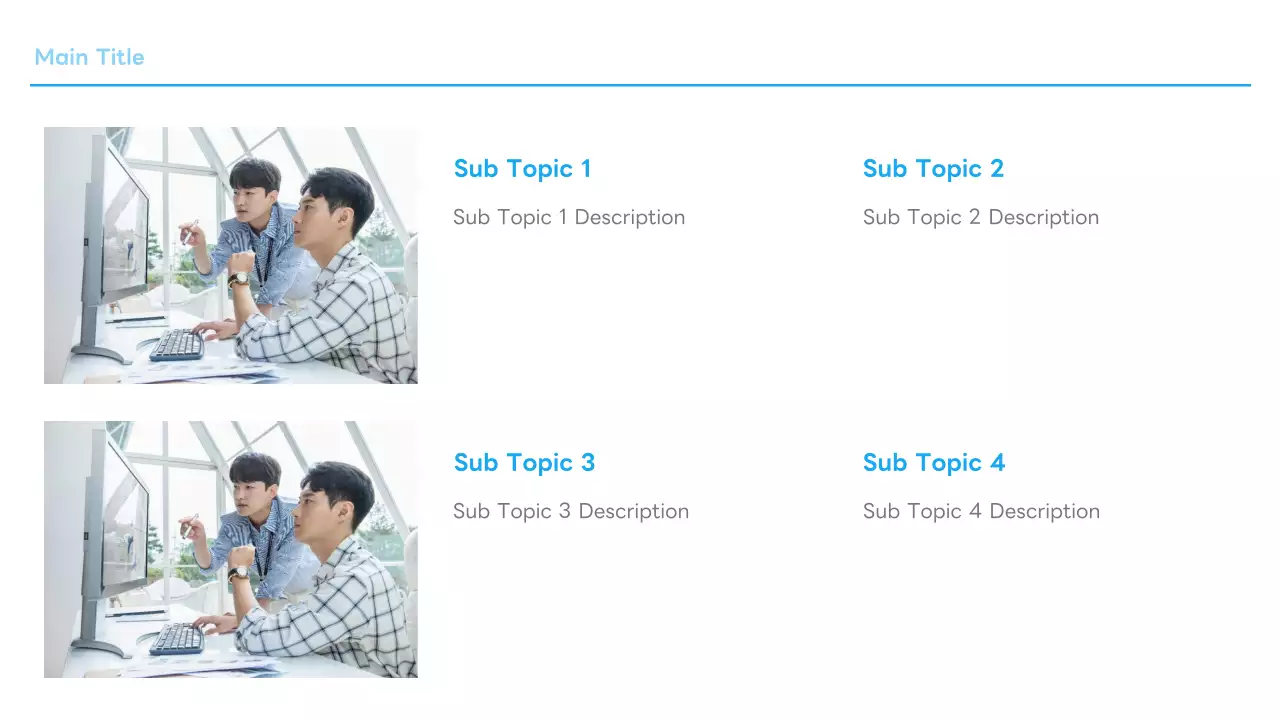
Task: Select the Sub Topic 3 Description text
Action: 570,511
